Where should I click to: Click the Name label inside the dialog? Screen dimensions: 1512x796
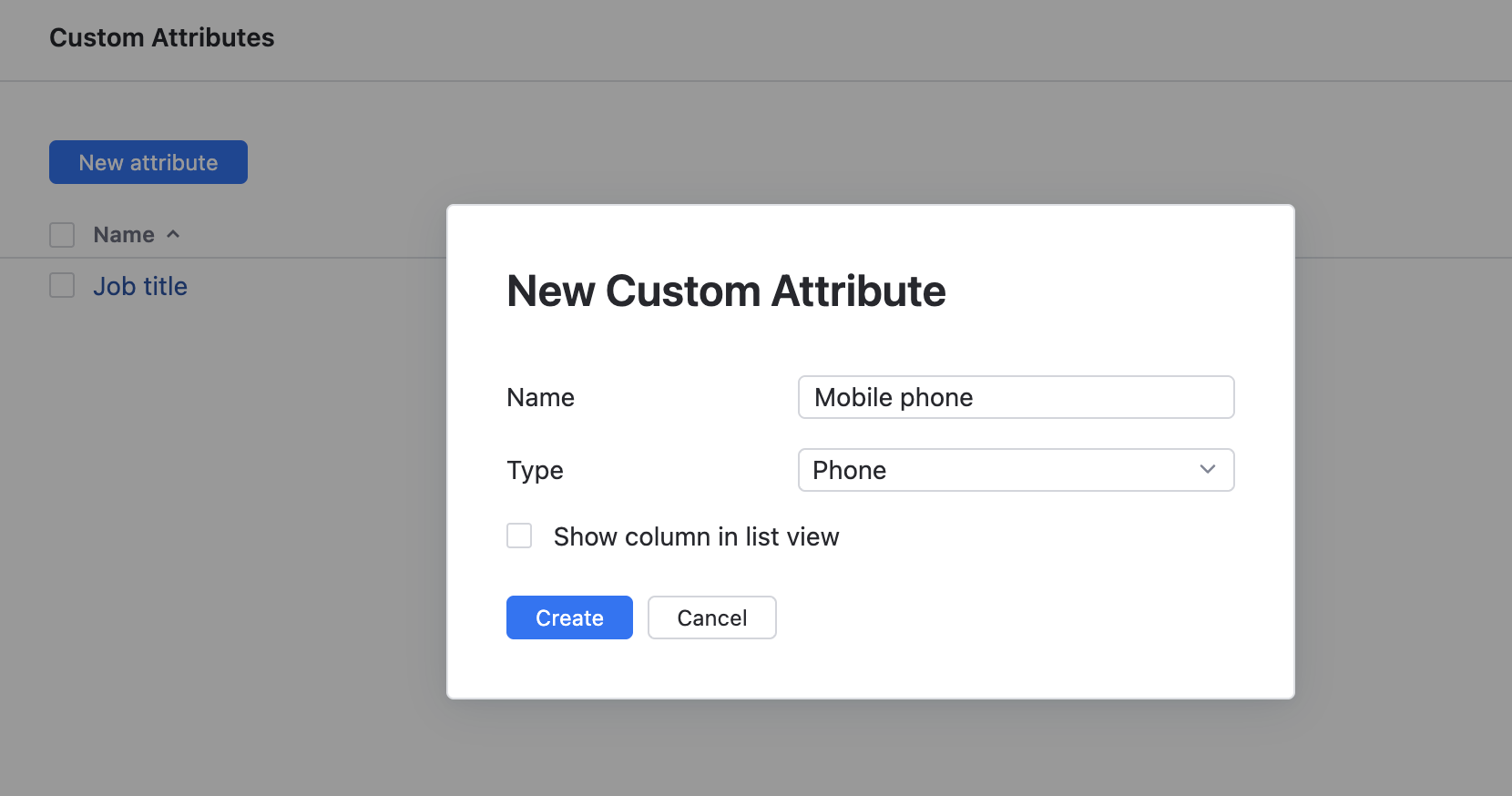click(x=540, y=397)
